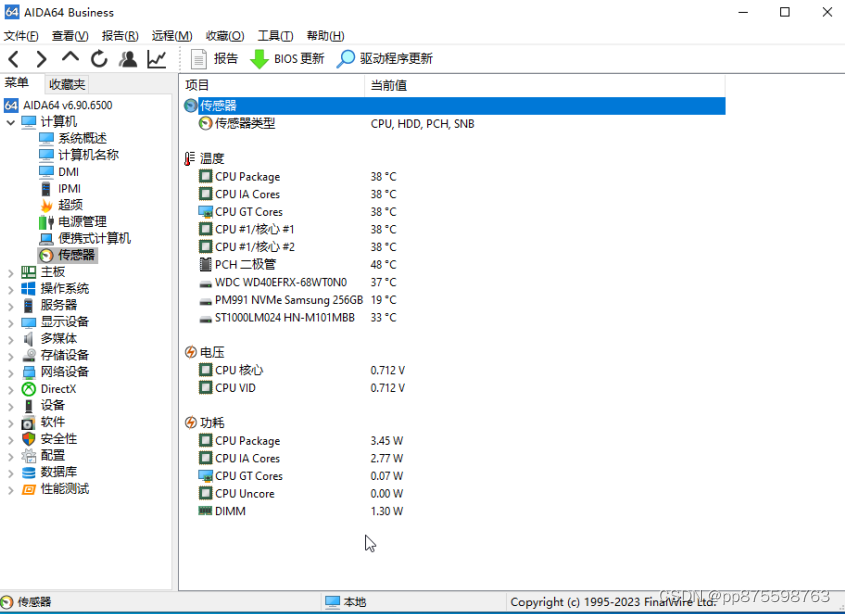Select 电源管理 in the tree

[x=73, y=222]
